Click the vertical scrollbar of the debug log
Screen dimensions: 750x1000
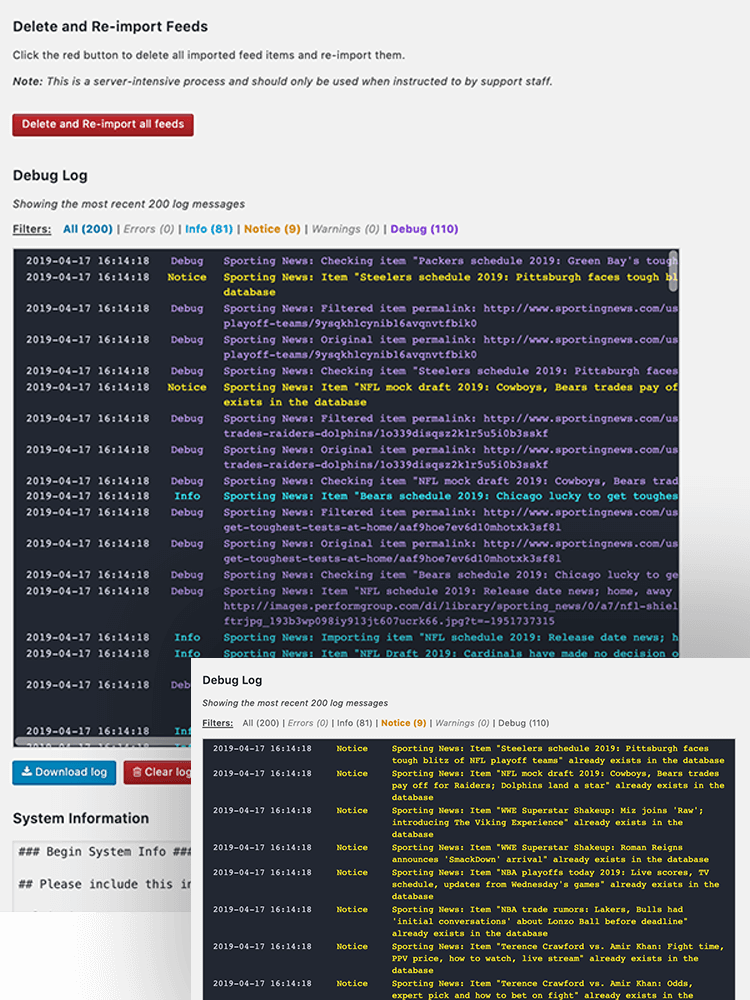[673, 272]
